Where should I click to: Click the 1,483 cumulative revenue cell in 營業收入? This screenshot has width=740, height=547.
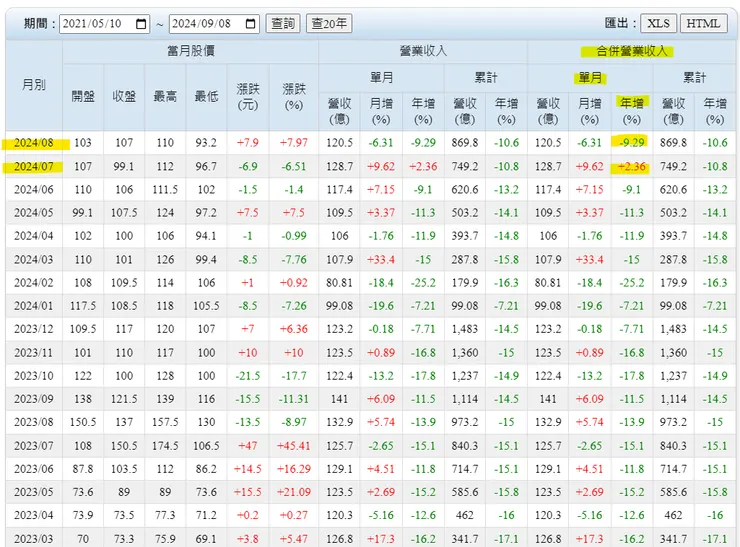[465, 329]
